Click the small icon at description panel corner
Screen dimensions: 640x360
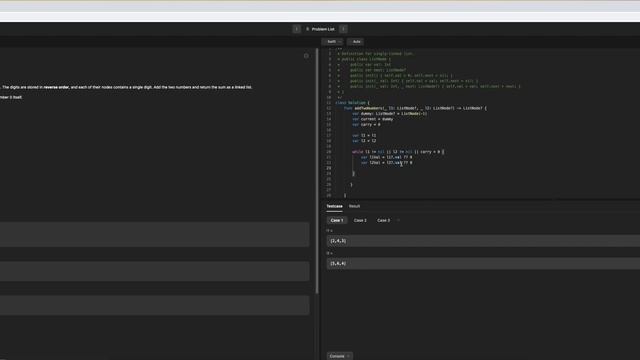pyautogui.click(x=306, y=56)
